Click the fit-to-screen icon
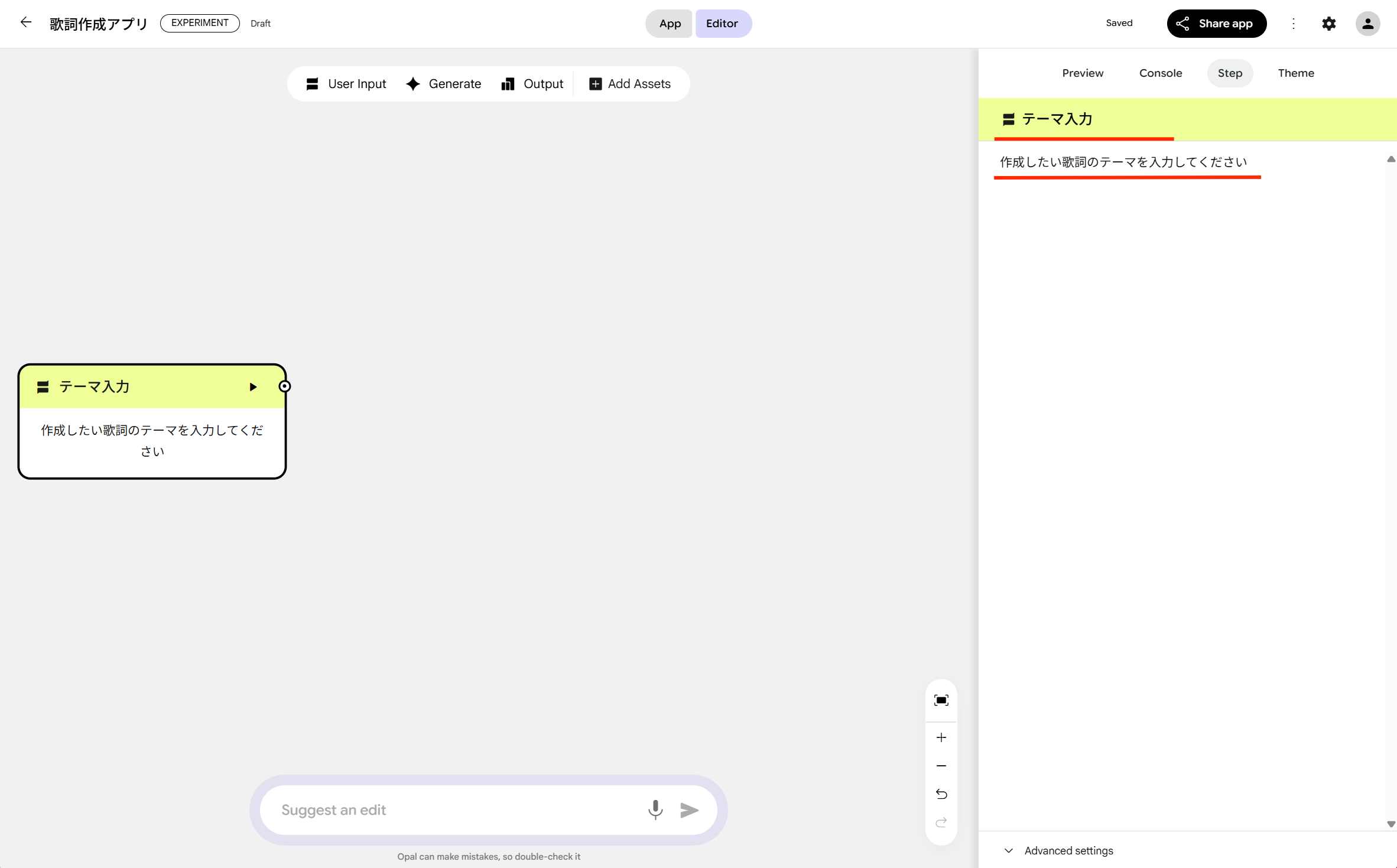This screenshot has height=868, width=1397. (941, 700)
